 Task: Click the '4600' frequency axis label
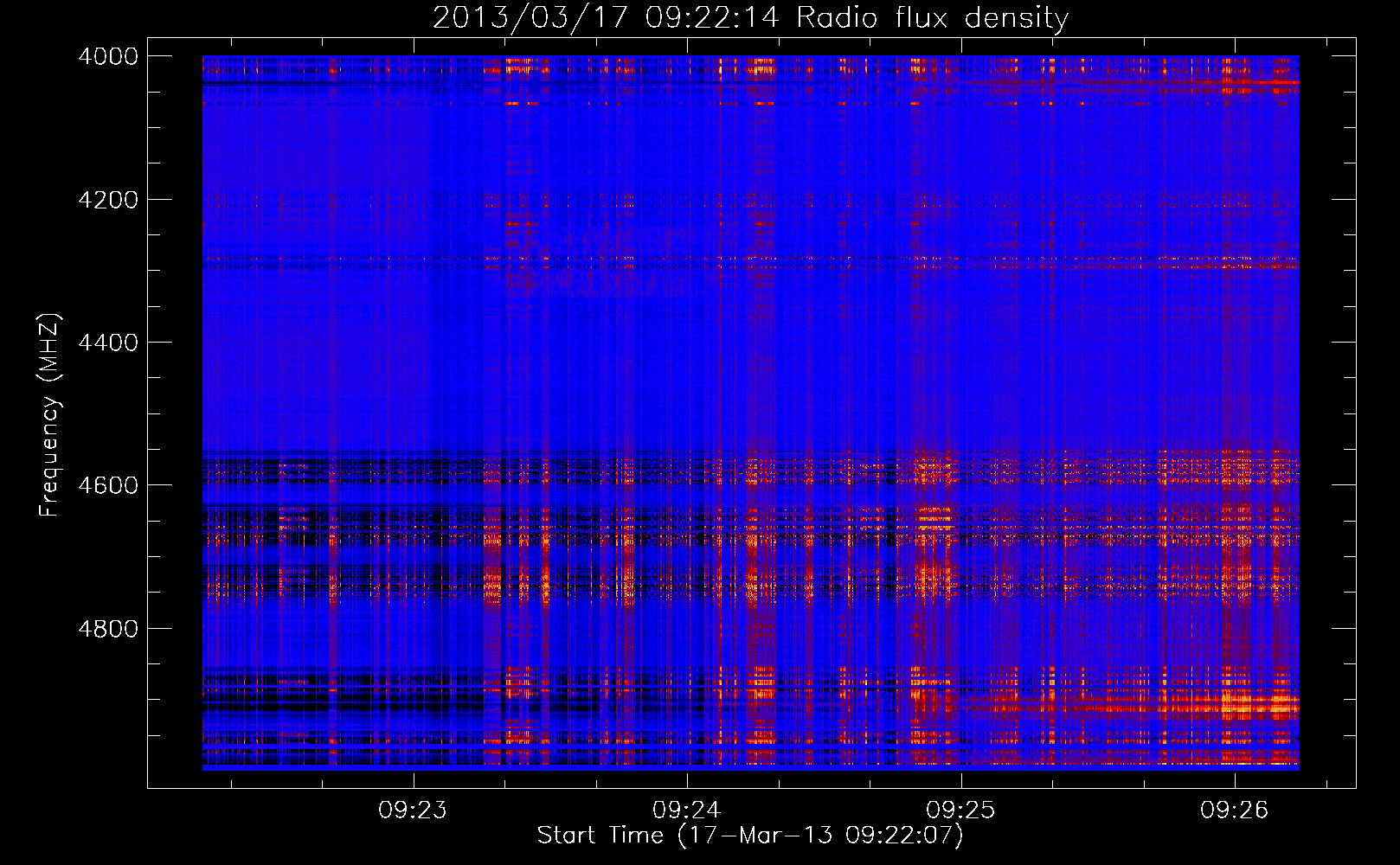pos(108,485)
